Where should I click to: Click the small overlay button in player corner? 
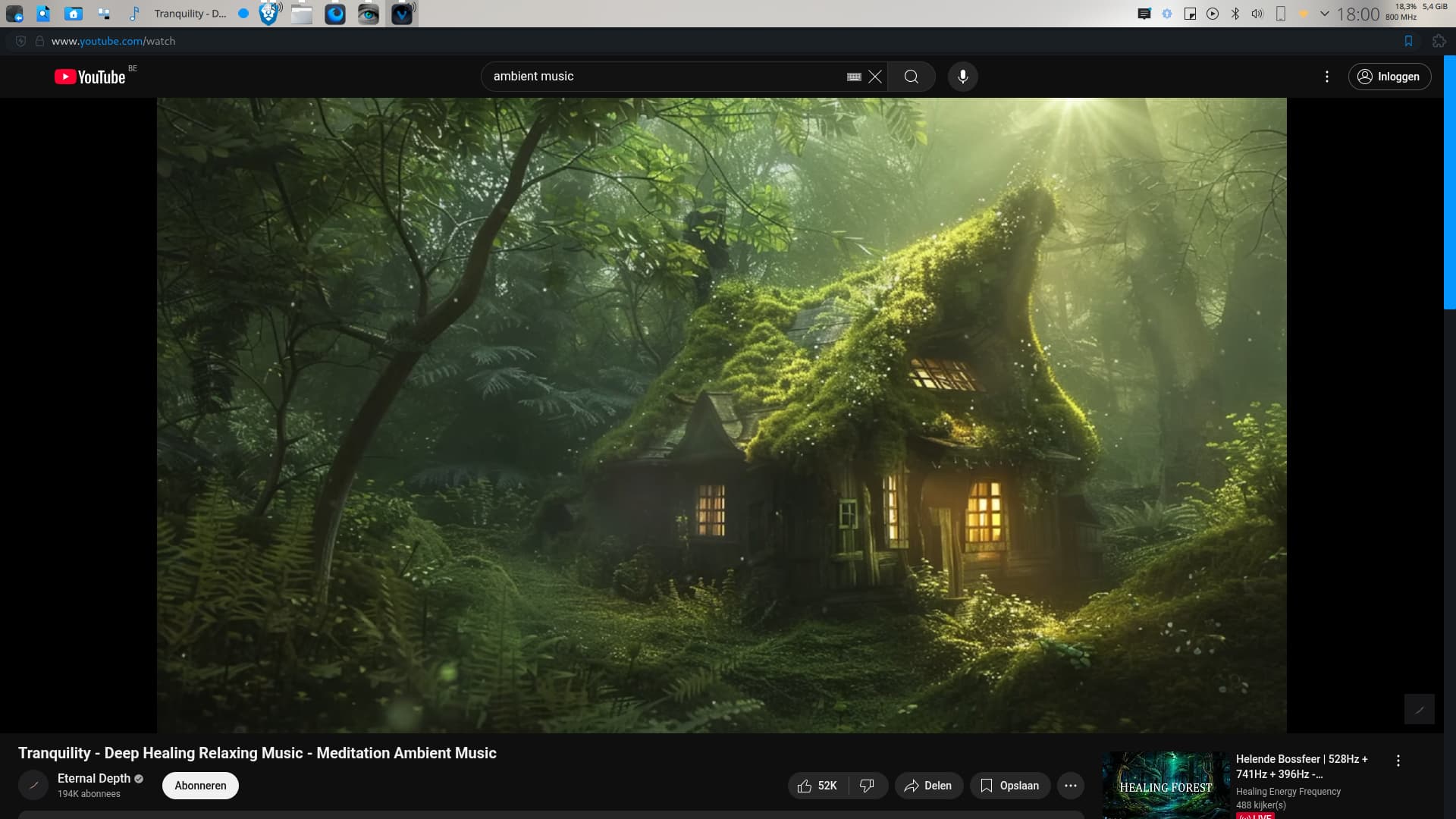(x=1419, y=709)
